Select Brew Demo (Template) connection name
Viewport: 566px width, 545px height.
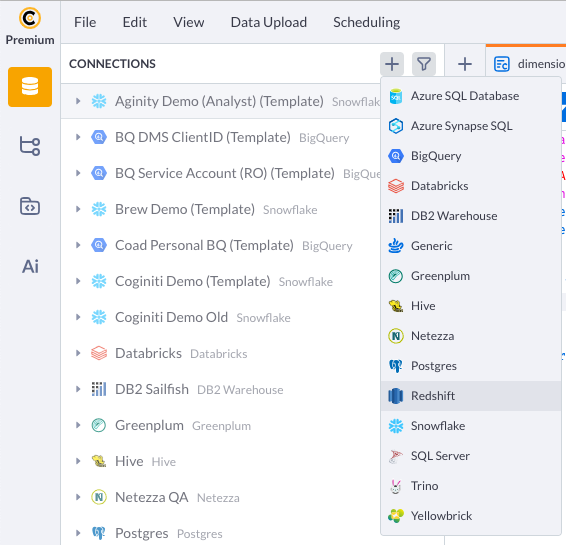(x=185, y=209)
